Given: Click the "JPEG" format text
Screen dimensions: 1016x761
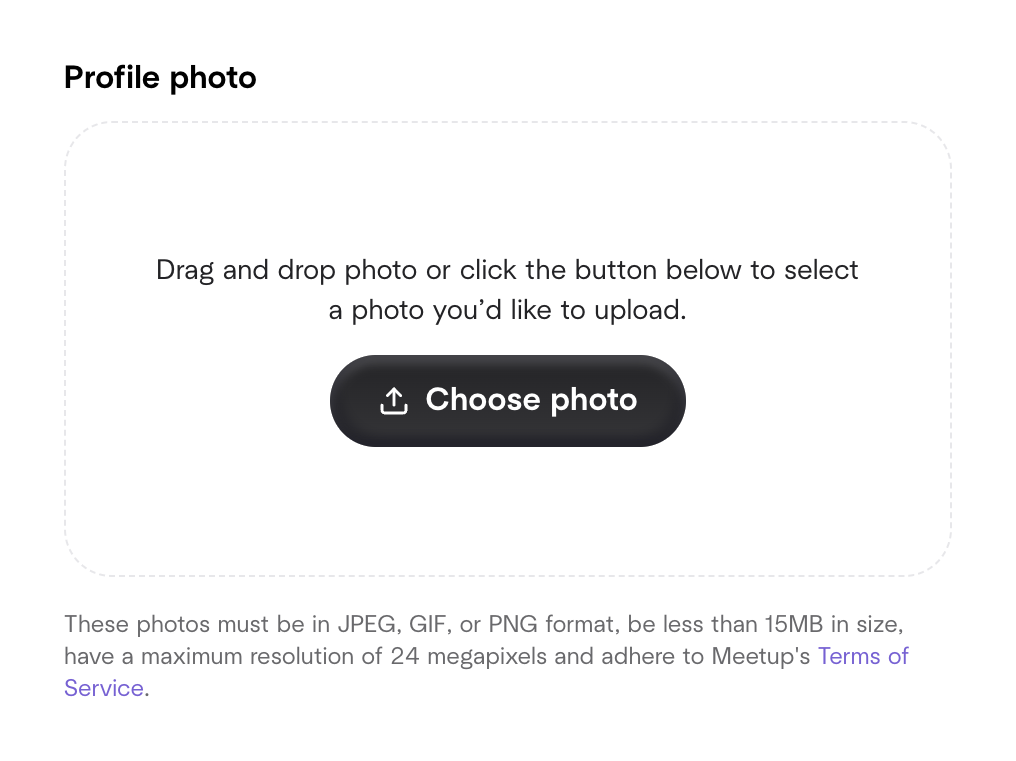Looking at the screenshot, I should coord(370,626).
